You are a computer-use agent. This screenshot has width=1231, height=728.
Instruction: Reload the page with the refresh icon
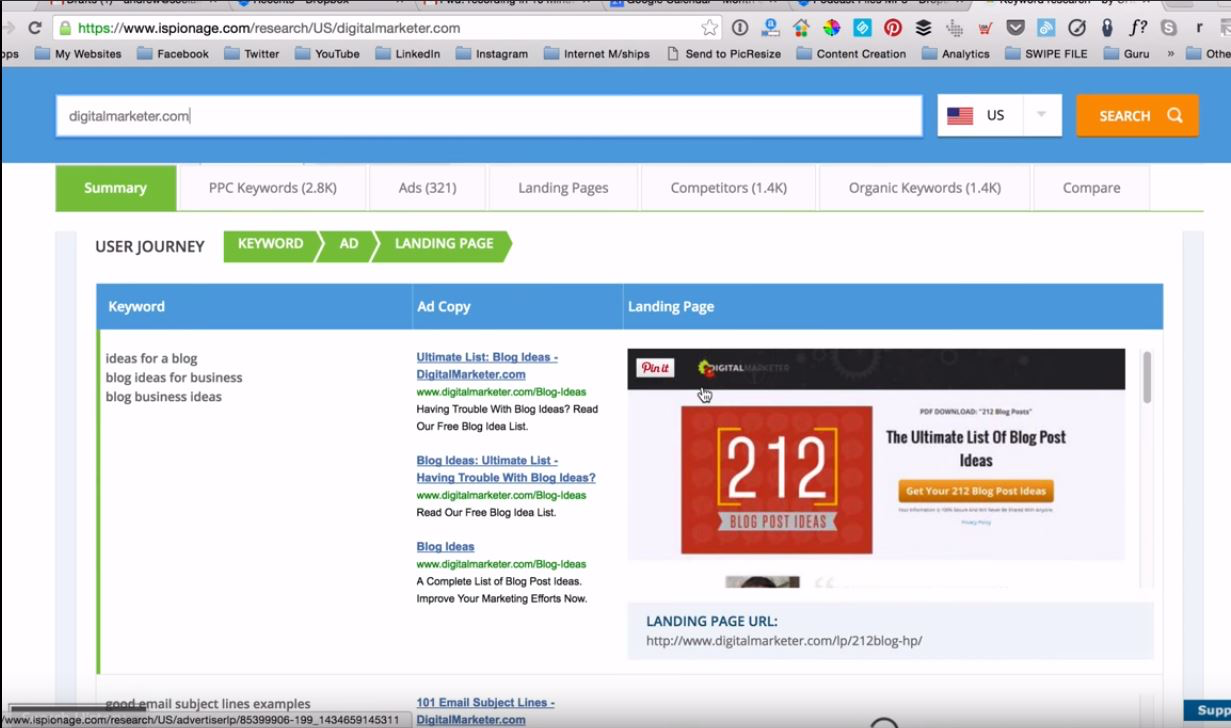click(x=35, y=28)
